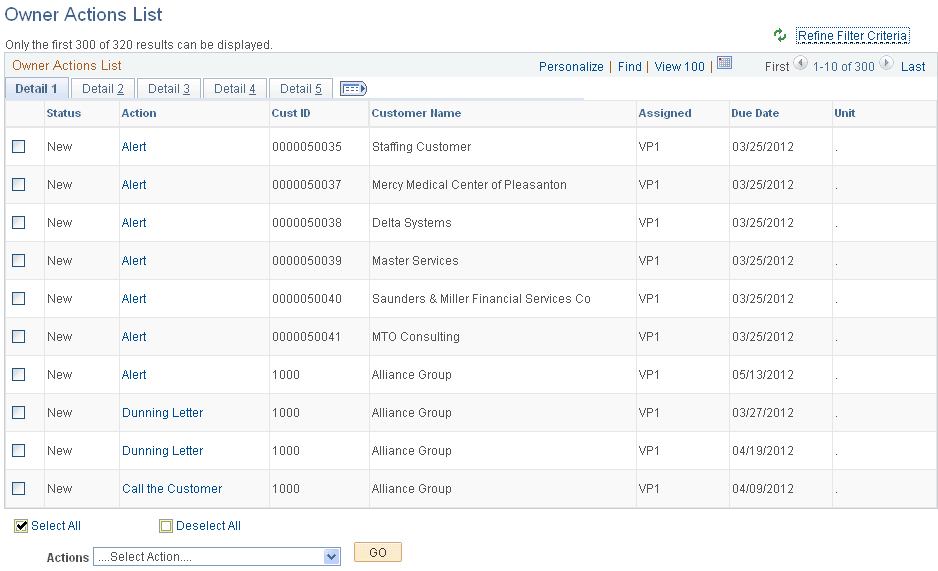Click the previous rows arrow icon

pos(800,63)
